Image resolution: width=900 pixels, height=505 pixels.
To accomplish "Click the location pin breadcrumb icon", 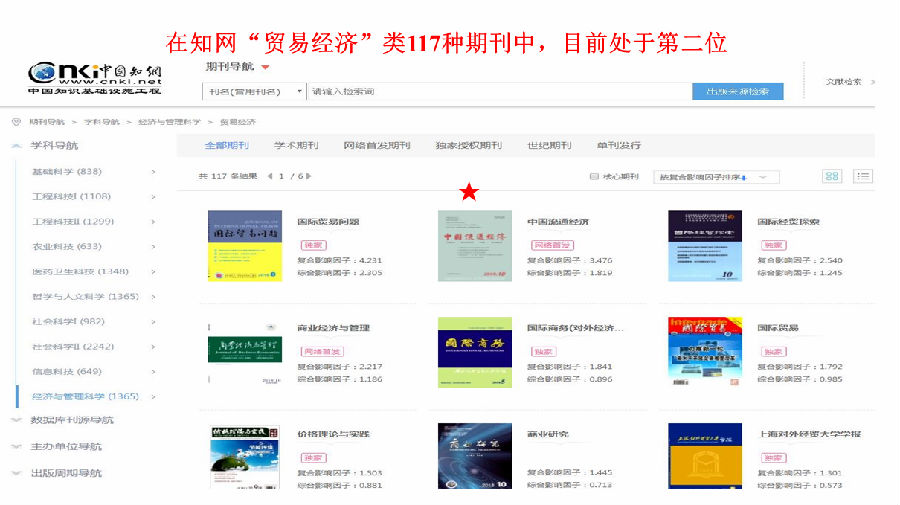I will 16,121.
